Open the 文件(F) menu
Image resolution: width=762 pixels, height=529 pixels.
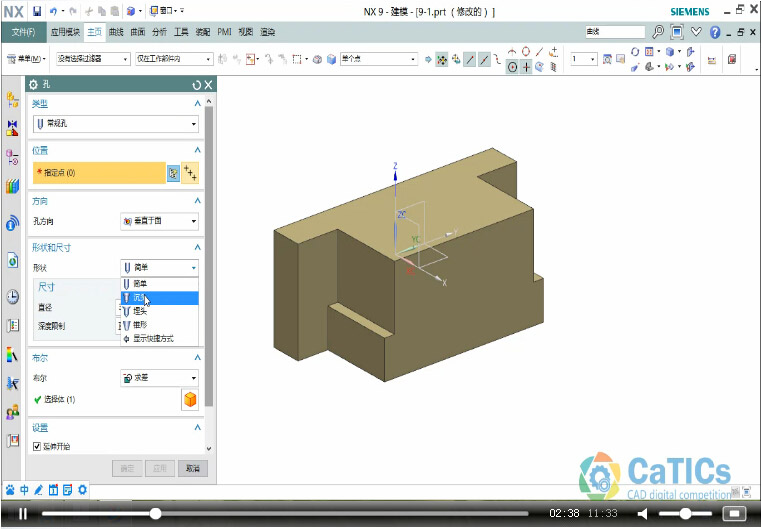pos(23,32)
